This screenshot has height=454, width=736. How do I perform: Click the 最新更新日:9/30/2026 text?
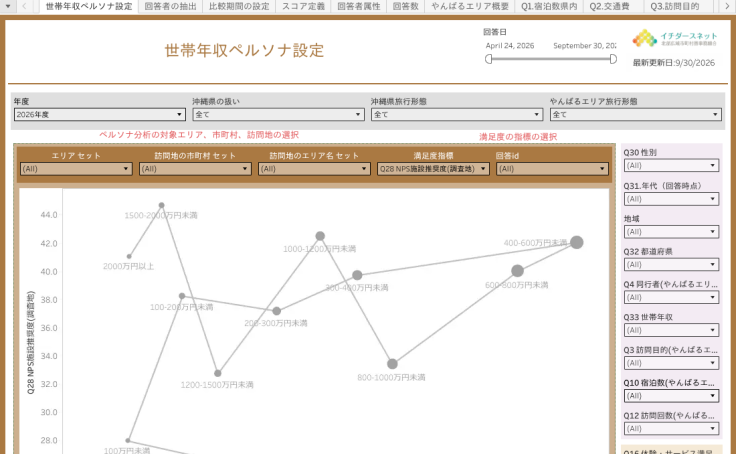[x=674, y=63]
